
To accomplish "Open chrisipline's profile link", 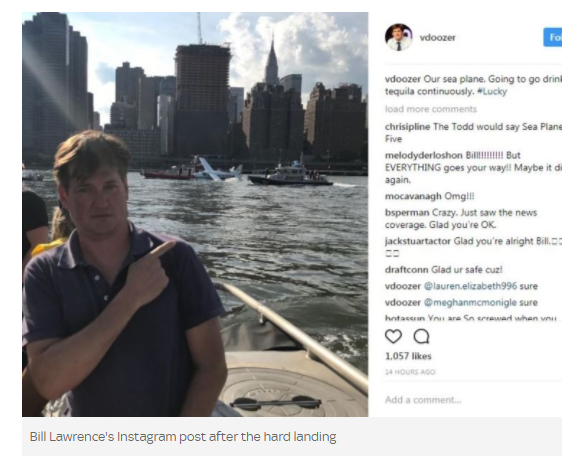I will click(x=407, y=127).
